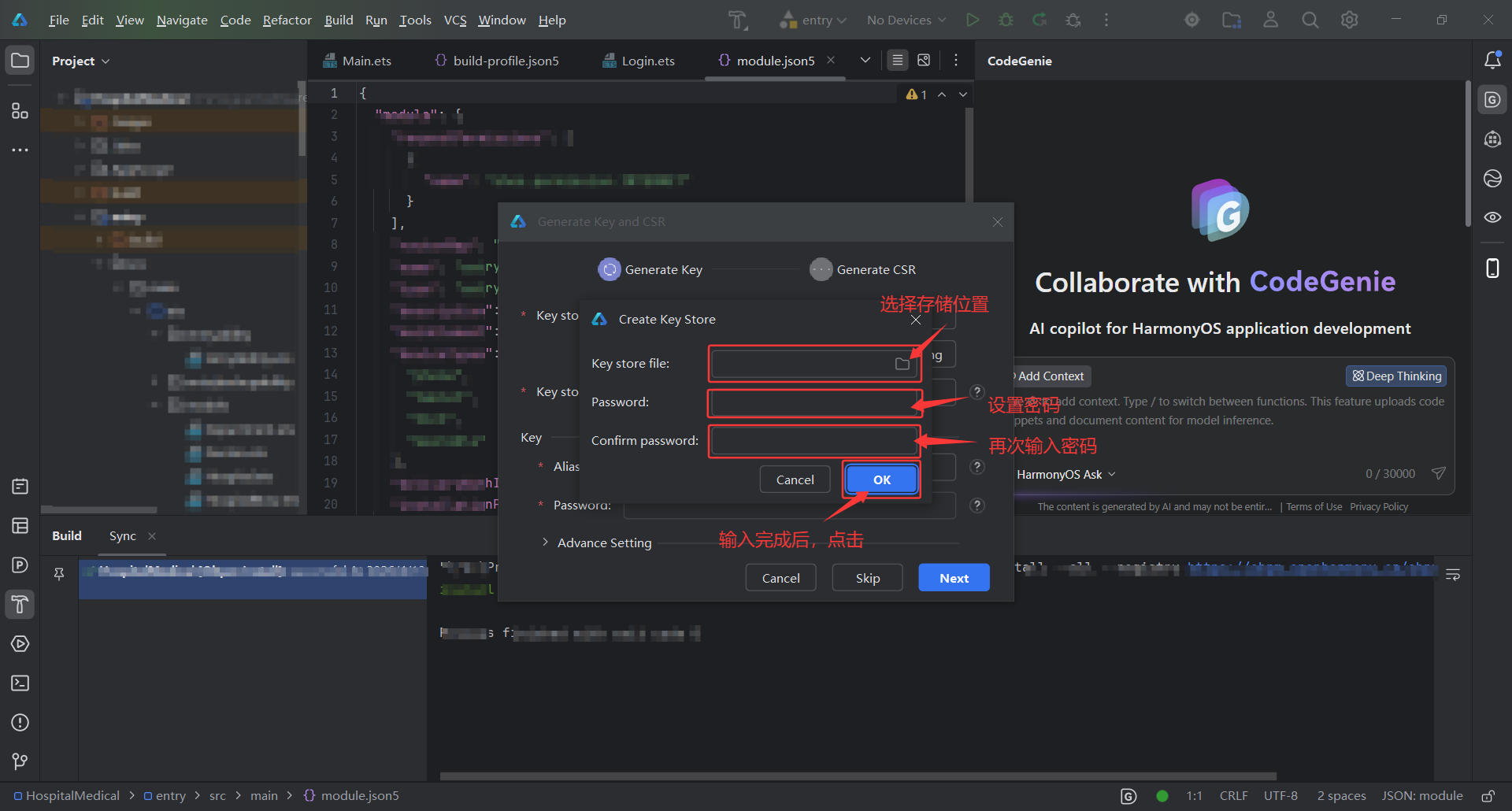Open the Structure tool window icon
This screenshot has height=811, width=1512.
[x=20, y=111]
